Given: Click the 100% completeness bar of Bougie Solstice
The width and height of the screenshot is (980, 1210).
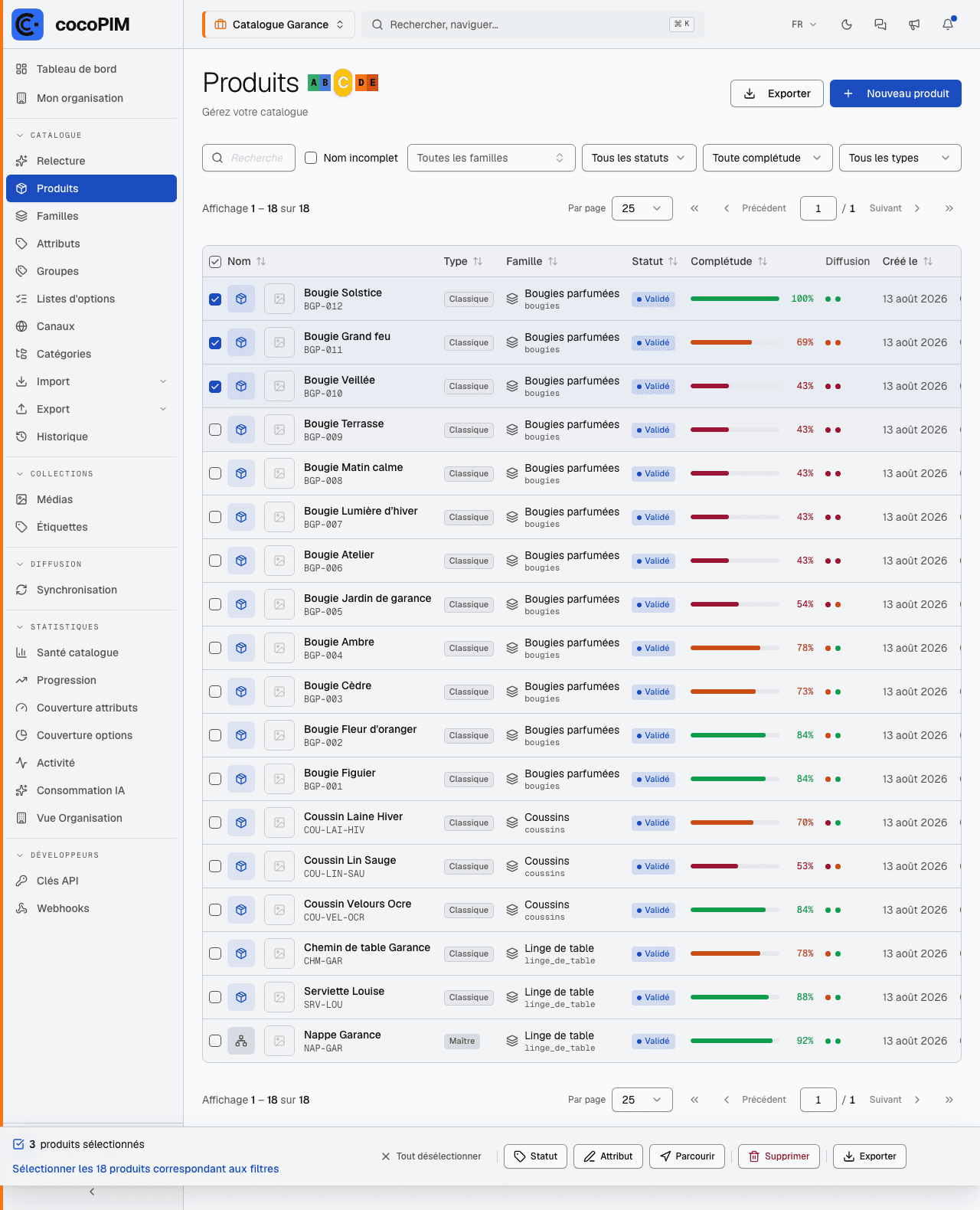Looking at the screenshot, I should 735,299.
